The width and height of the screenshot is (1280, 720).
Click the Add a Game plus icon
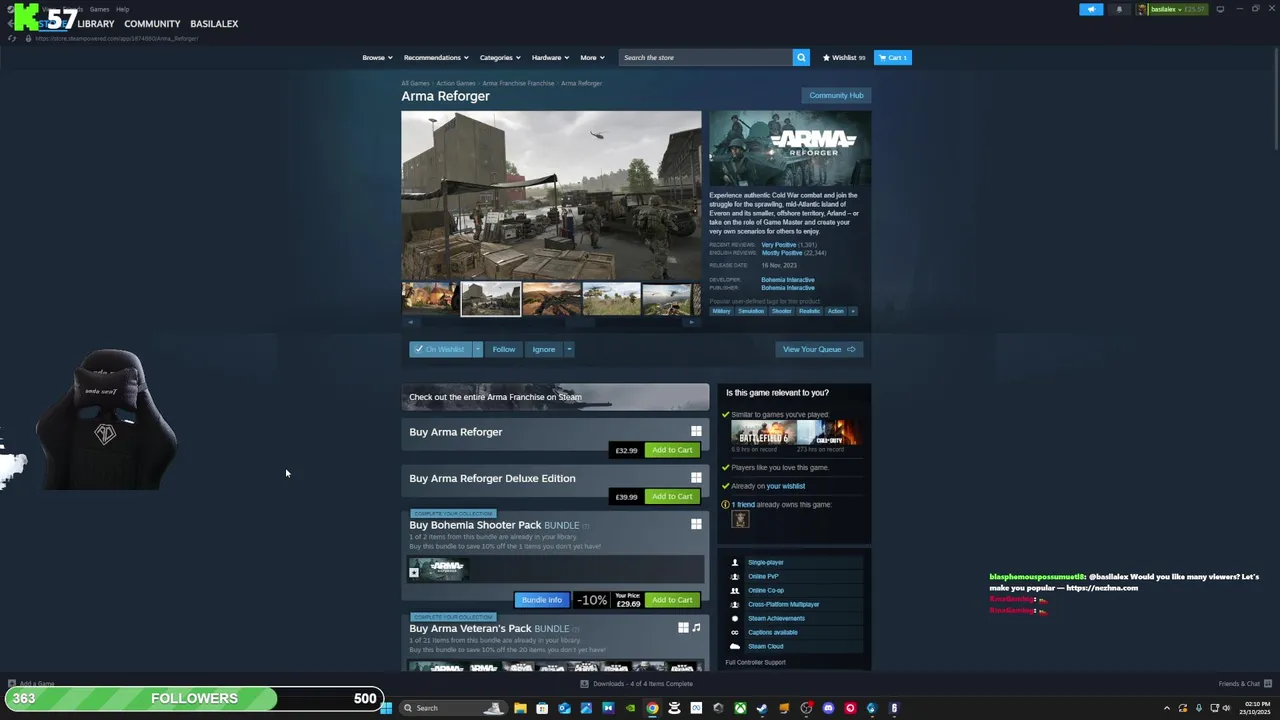coord(13,684)
